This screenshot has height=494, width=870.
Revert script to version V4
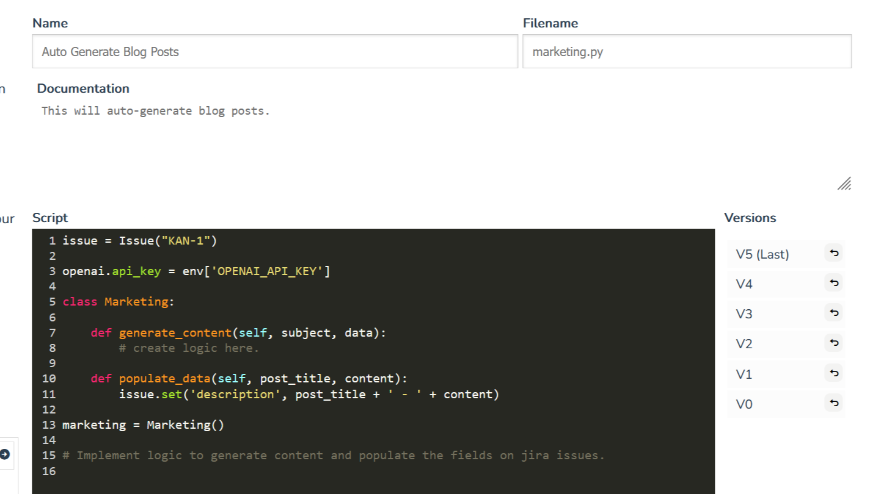click(834, 284)
